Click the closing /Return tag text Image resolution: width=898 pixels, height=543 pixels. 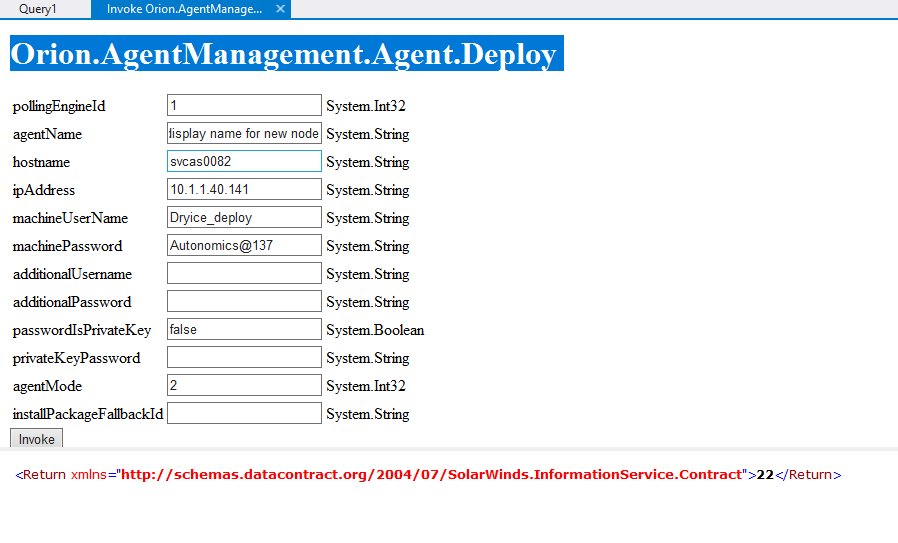(808, 475)
